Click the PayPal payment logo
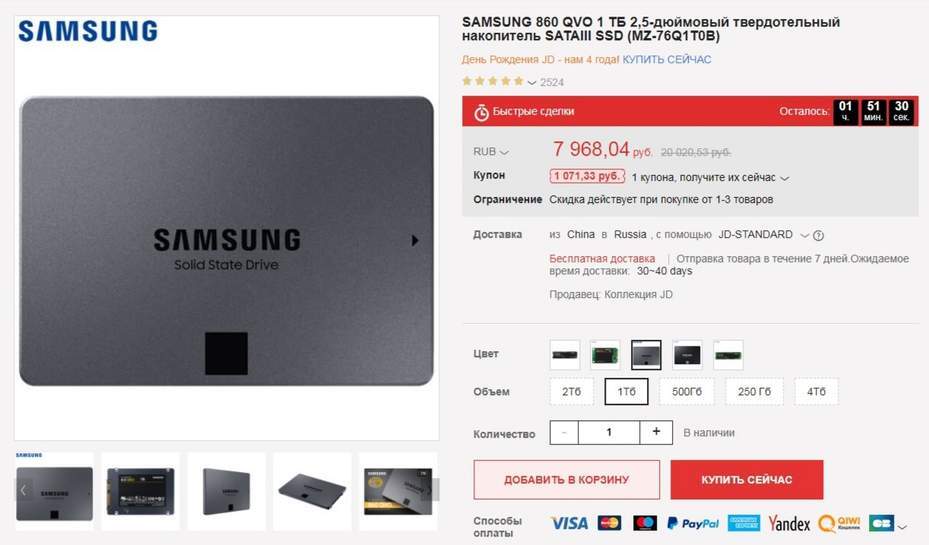 (x=693, y=523)
